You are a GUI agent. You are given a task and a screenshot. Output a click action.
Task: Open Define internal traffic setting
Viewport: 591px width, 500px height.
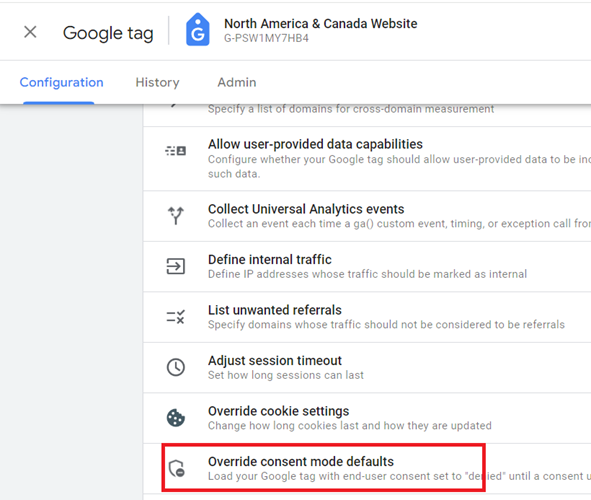(x=367, y=266)
